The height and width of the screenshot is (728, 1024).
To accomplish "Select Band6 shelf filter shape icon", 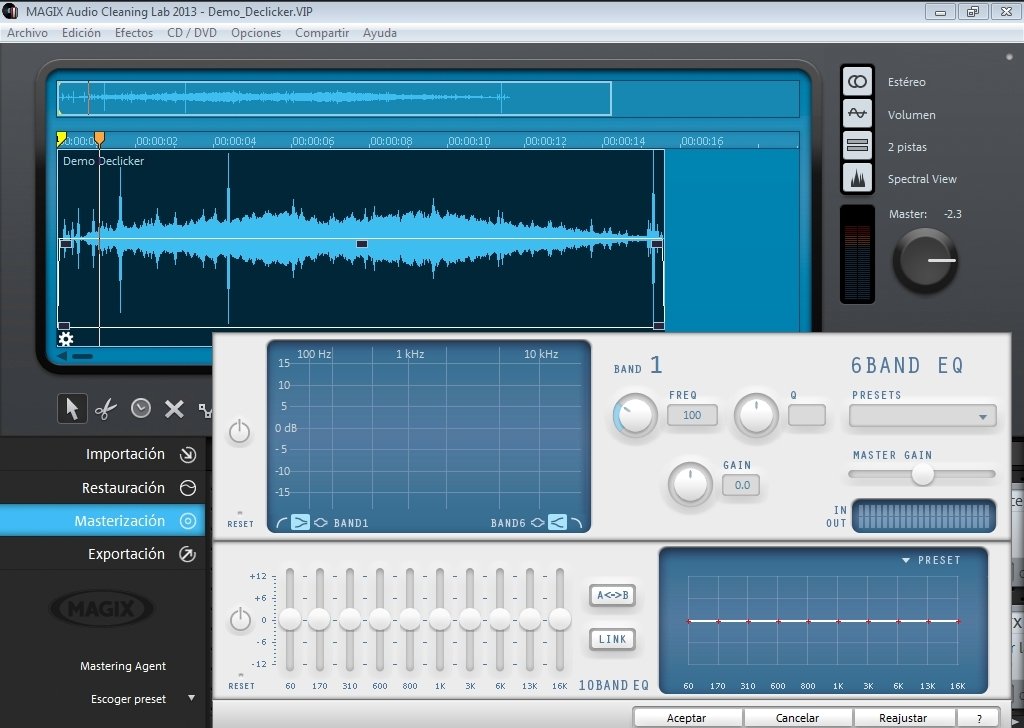I will (557, 522).
